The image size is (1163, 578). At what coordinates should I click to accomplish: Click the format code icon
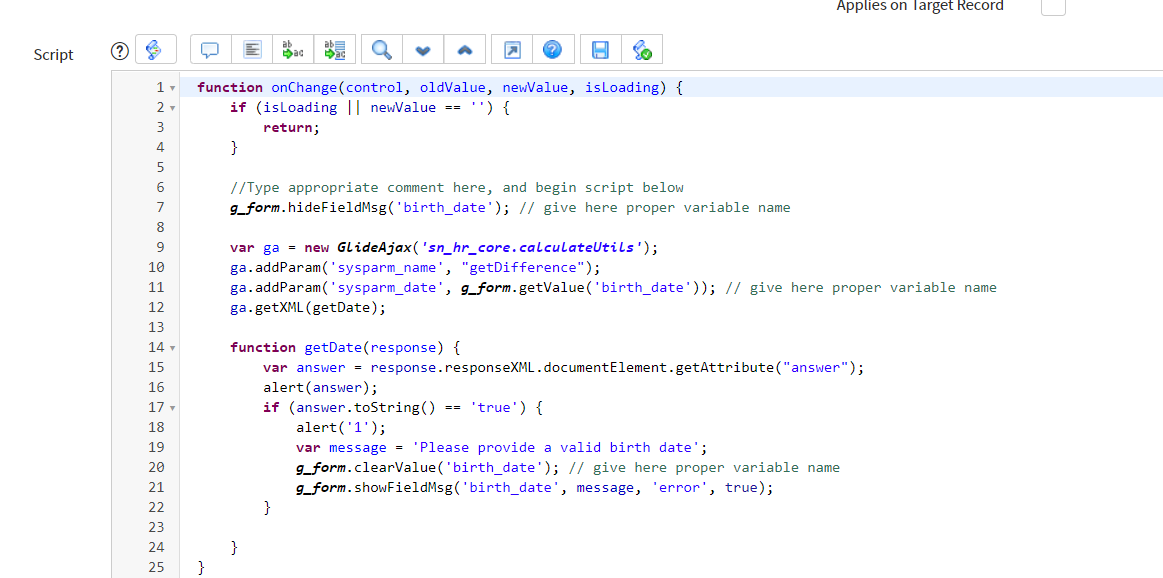point(252,50)
